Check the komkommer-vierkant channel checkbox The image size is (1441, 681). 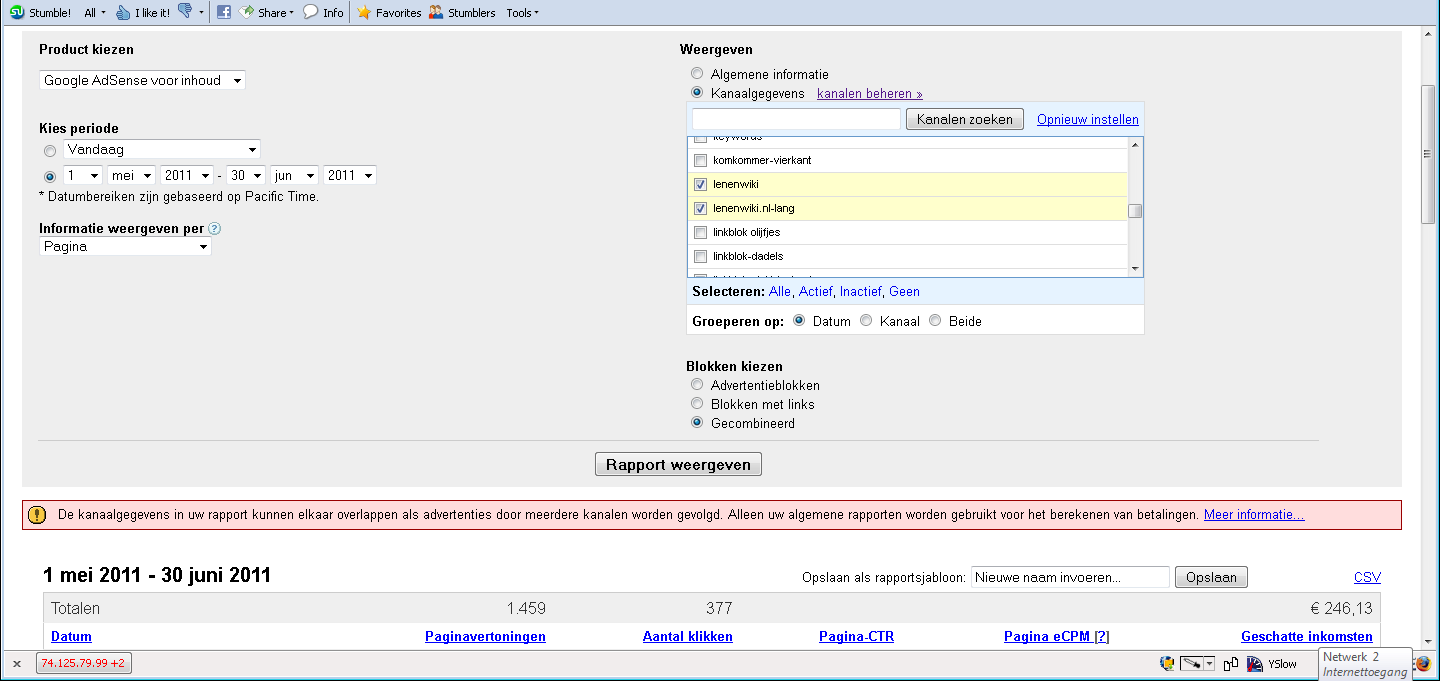pyautogui.click(x=700, y=161)
